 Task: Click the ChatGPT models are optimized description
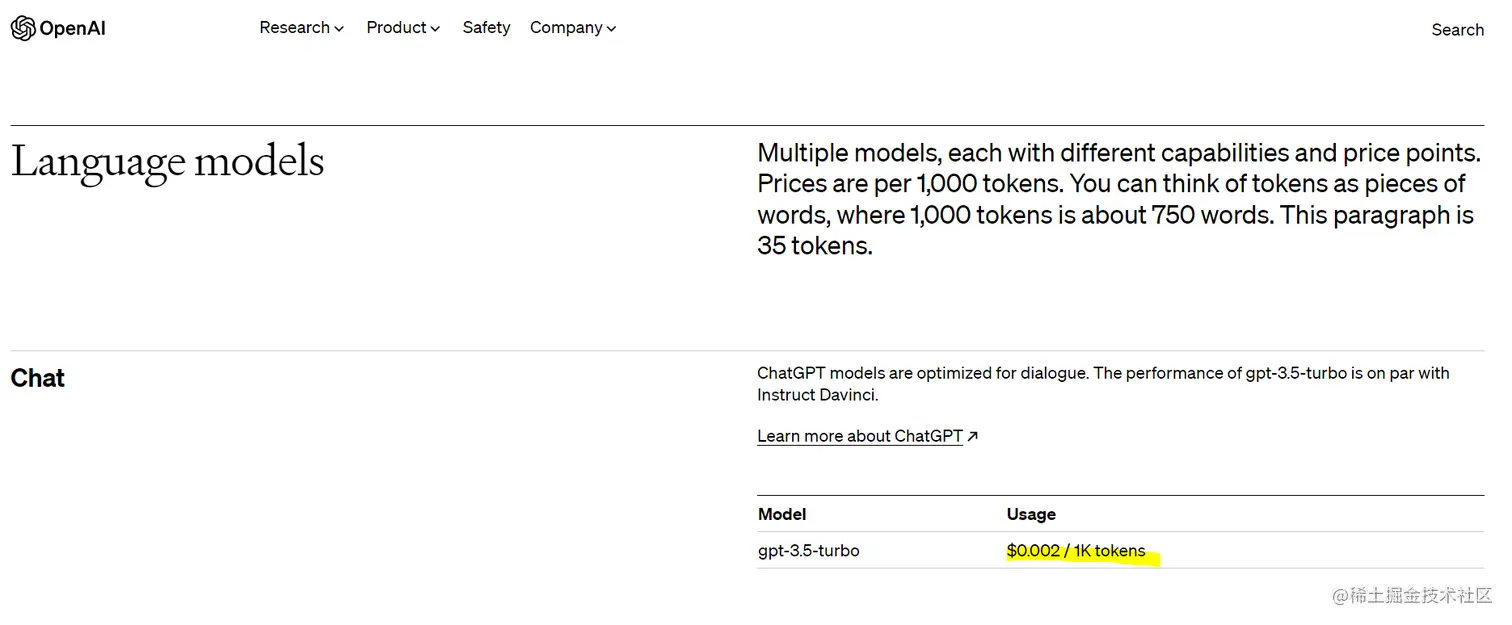[x=1103, y=384]
